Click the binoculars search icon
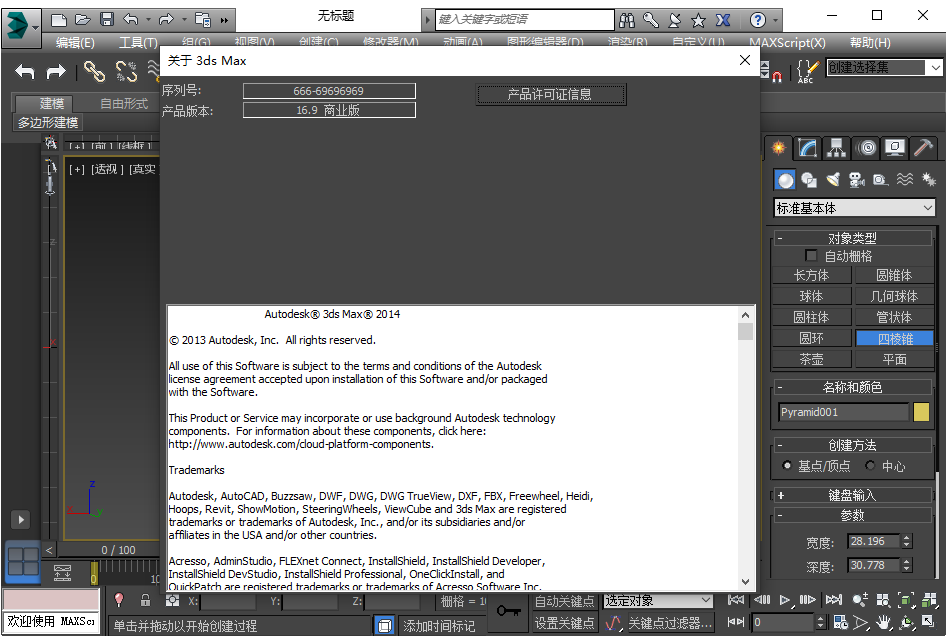The height and width of the screenshot is (637, 947). [627, 20]
